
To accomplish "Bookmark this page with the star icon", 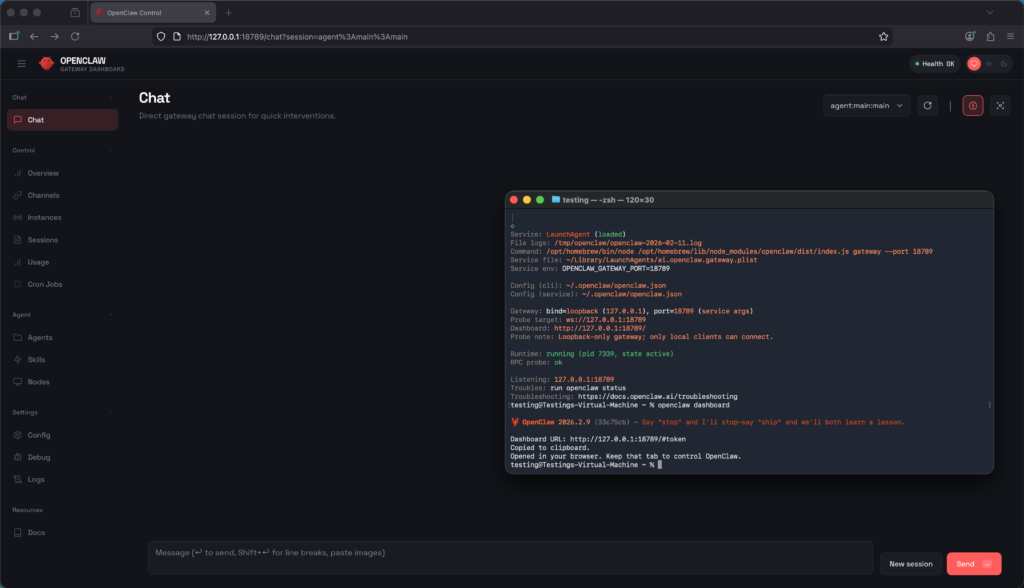I will (884, 37).
